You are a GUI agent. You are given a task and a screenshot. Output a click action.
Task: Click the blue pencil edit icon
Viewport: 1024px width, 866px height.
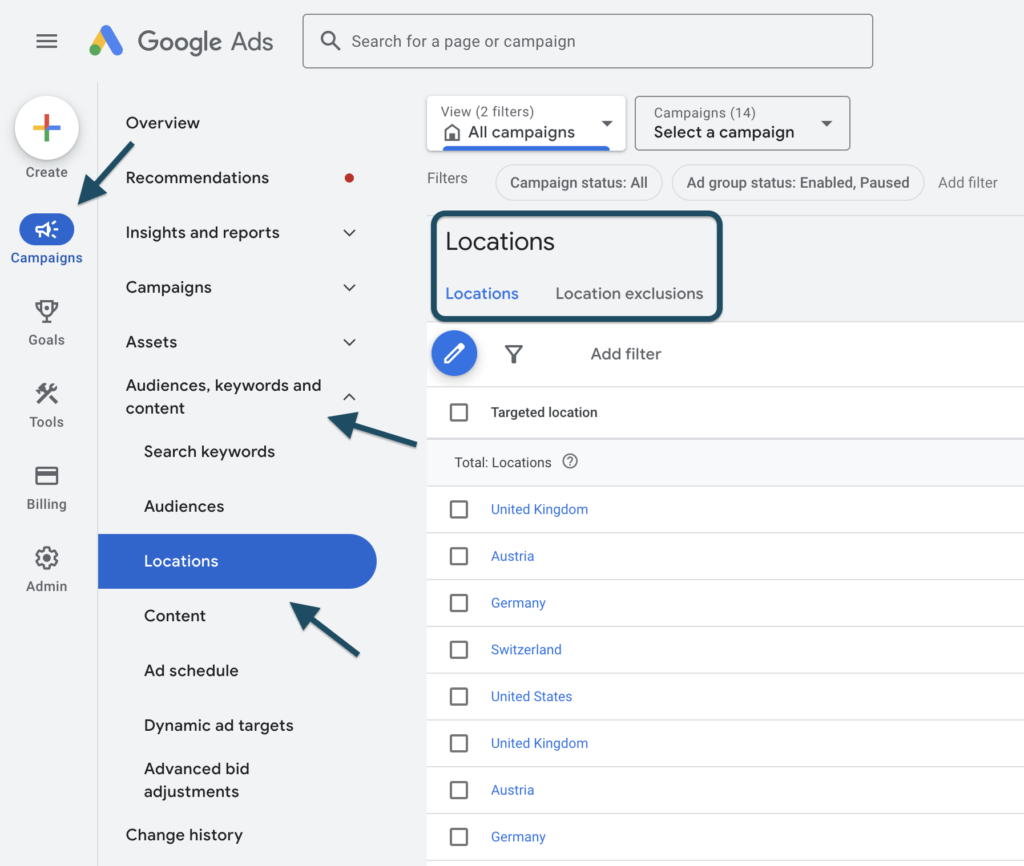tap(455, 354)
